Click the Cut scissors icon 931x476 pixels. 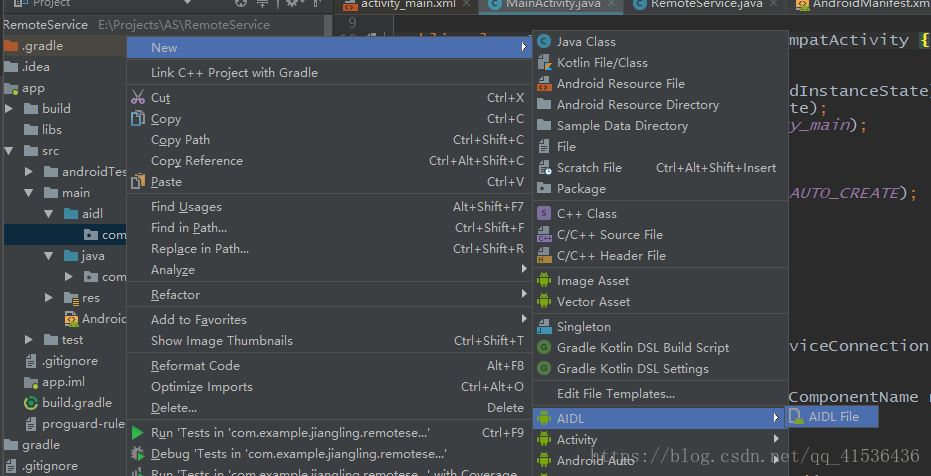point(138,97)
